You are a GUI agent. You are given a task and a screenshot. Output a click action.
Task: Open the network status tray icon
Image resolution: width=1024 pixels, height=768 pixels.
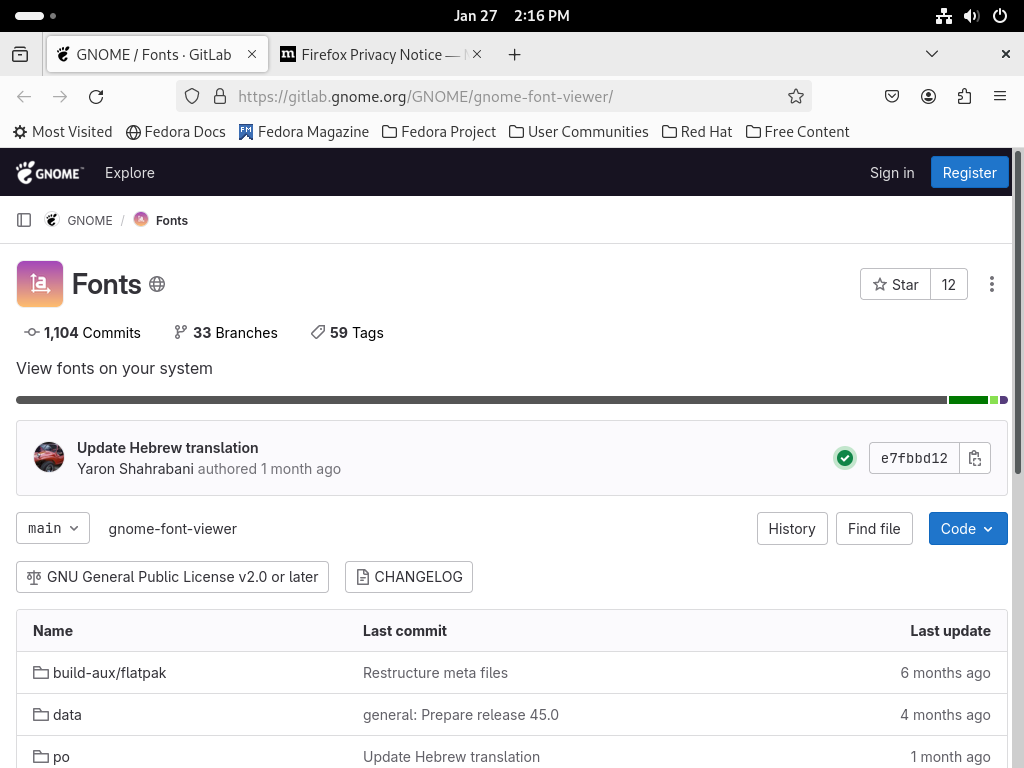pos(944,16)
